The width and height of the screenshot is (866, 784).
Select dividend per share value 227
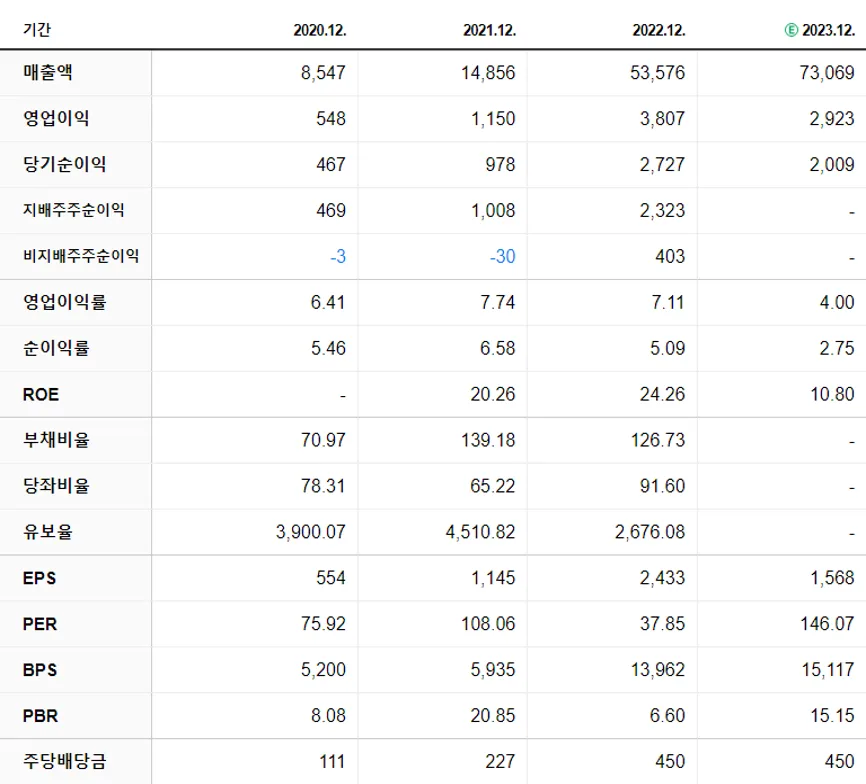(x=500, y=761)
